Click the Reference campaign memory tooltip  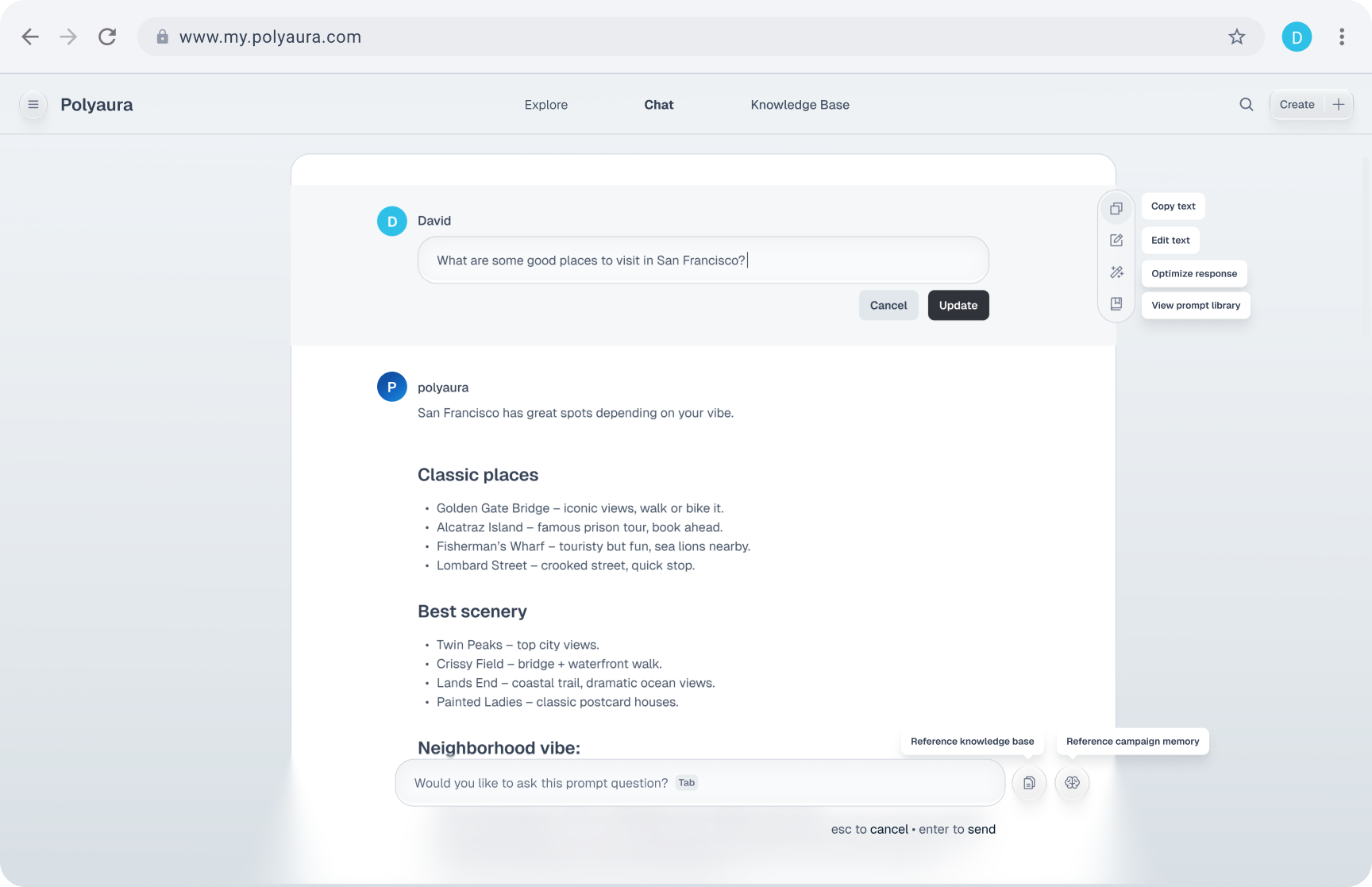point(1133,742)
